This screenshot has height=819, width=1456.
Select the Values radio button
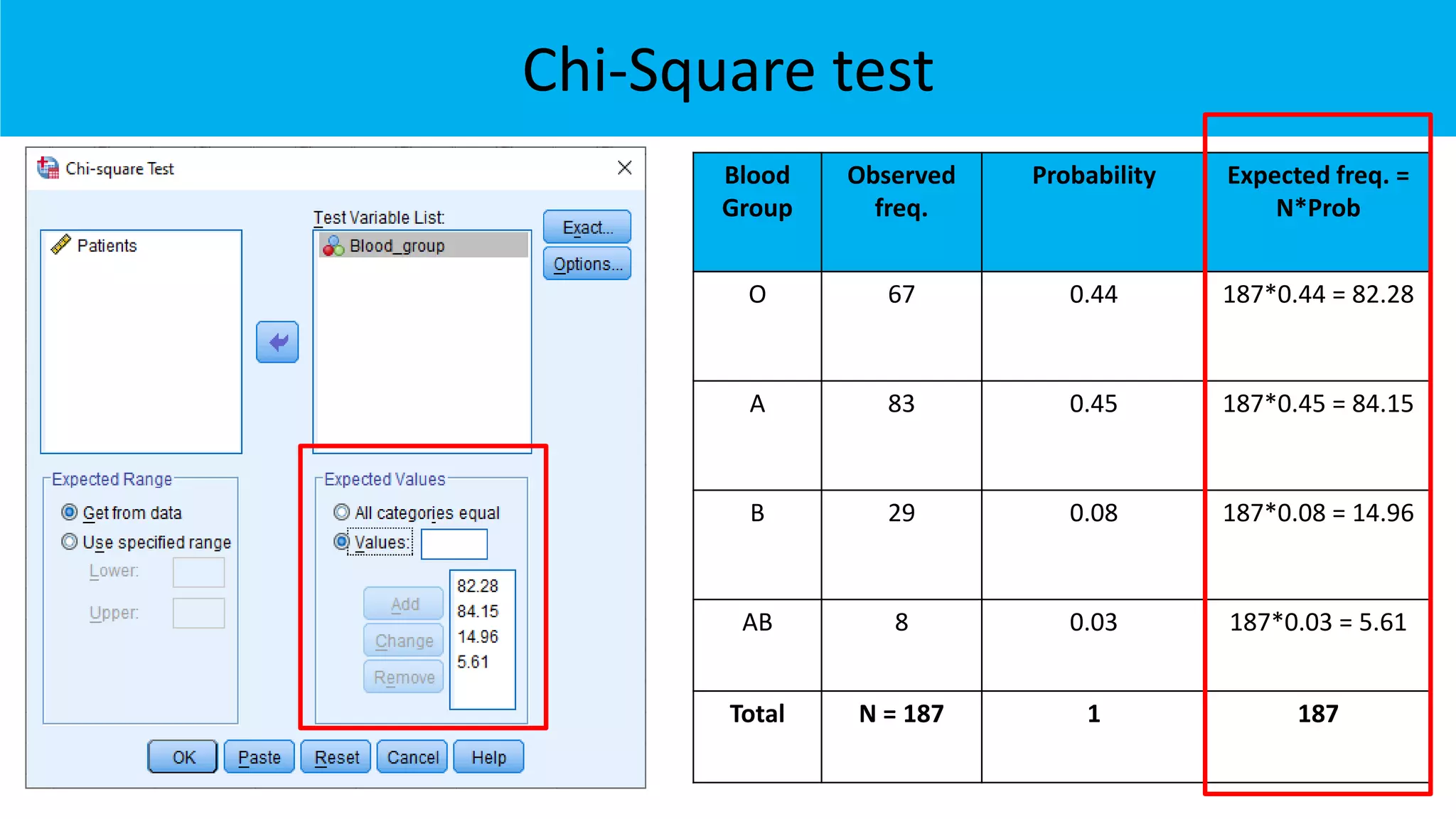coord(342,542)
